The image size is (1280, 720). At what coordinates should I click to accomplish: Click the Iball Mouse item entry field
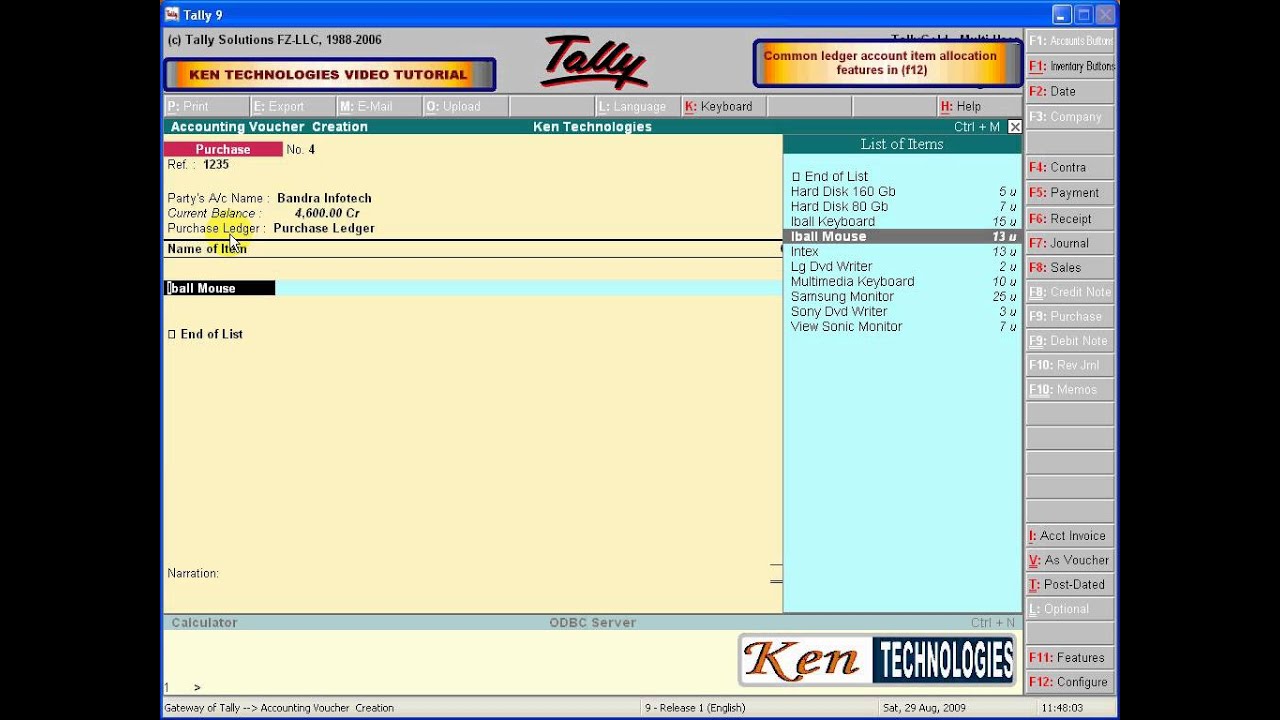(x=220, y=288)
